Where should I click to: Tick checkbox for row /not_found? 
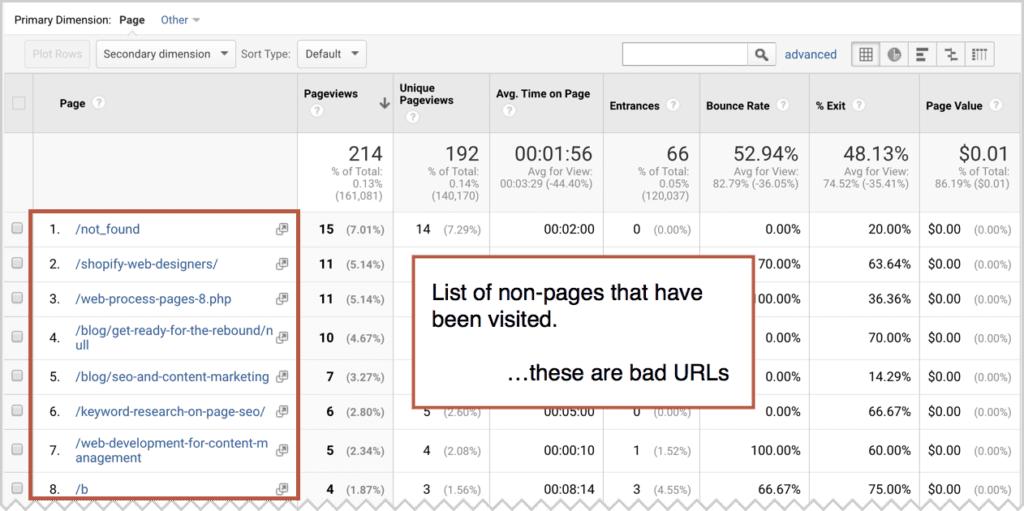17,228
